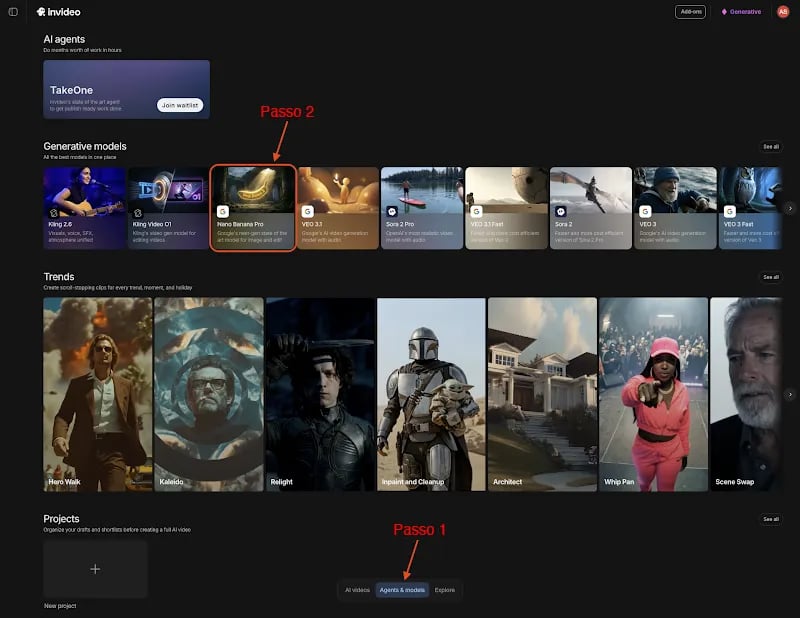Click the Trends section heading

point(59,277)
